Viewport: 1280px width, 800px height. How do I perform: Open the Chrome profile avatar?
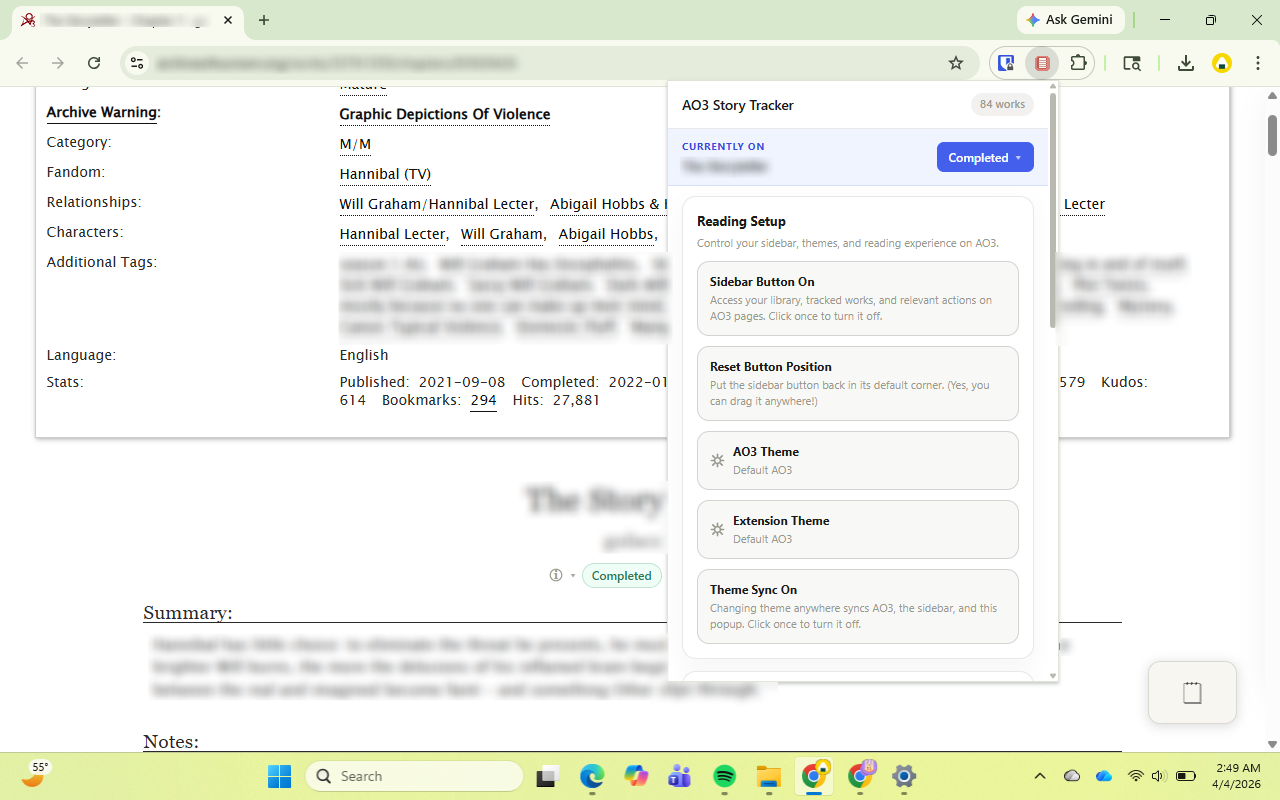tap(1222, 63)
